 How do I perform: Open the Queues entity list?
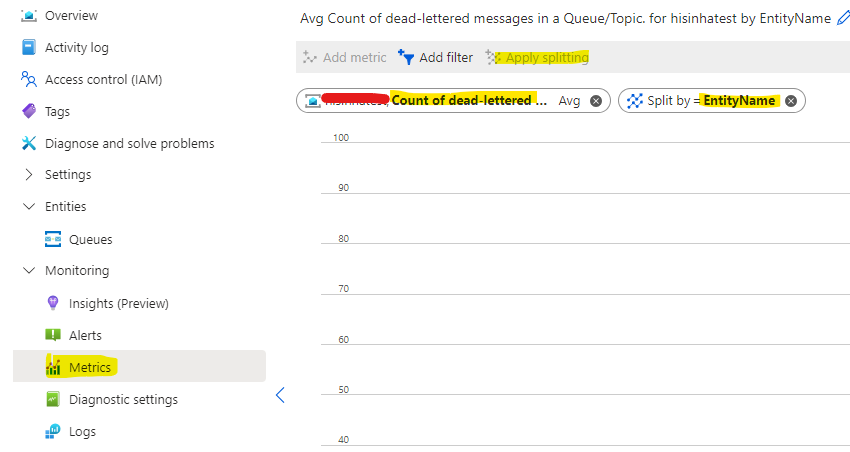click(91, 240)
